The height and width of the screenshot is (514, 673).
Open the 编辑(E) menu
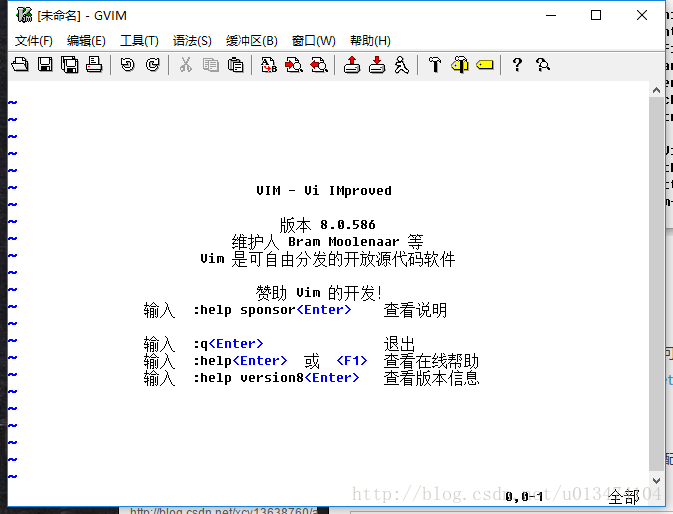[x=86, y=41]
